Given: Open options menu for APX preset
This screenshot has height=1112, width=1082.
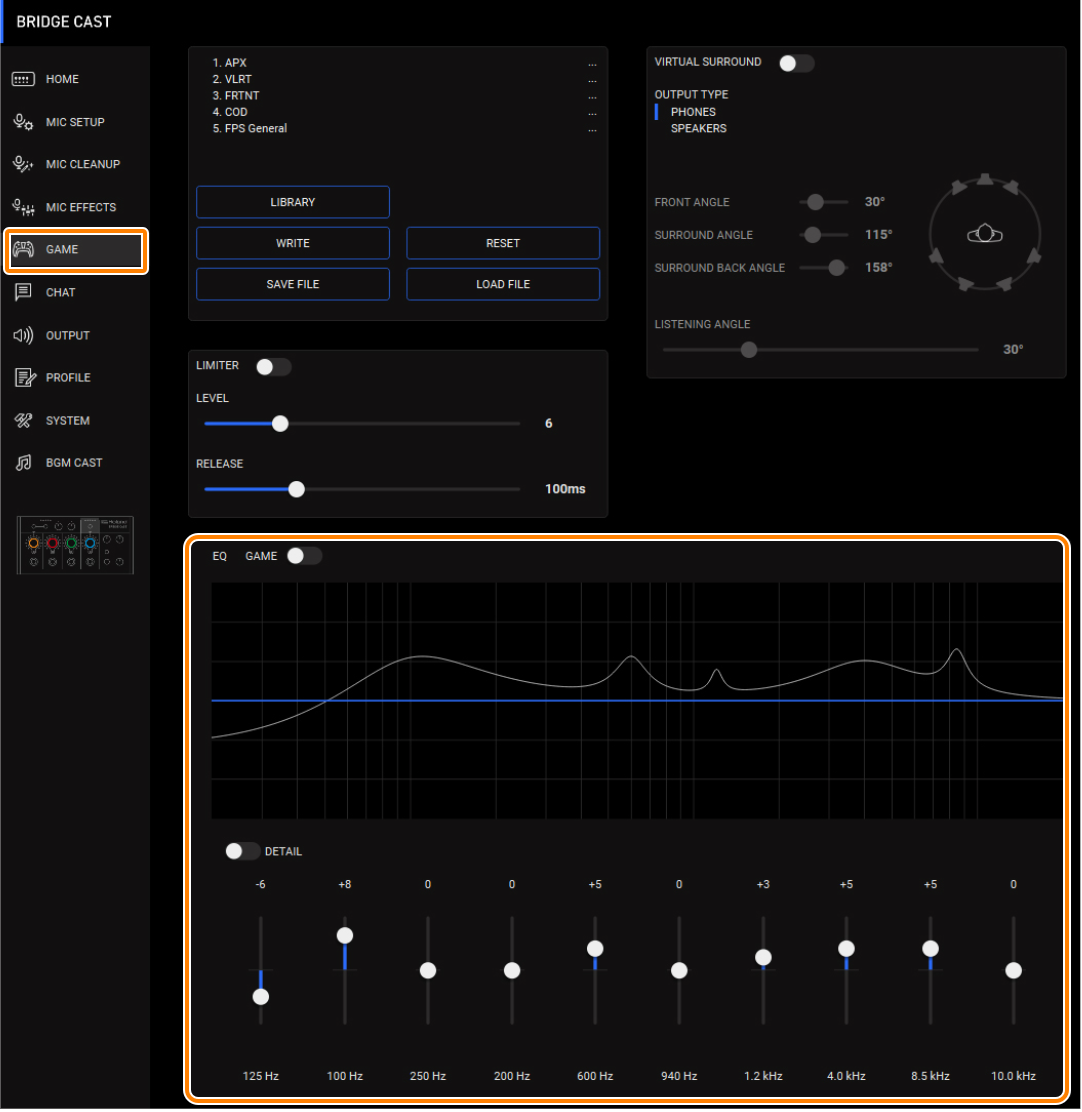Looking at the screenshot, I should (592, 64).
